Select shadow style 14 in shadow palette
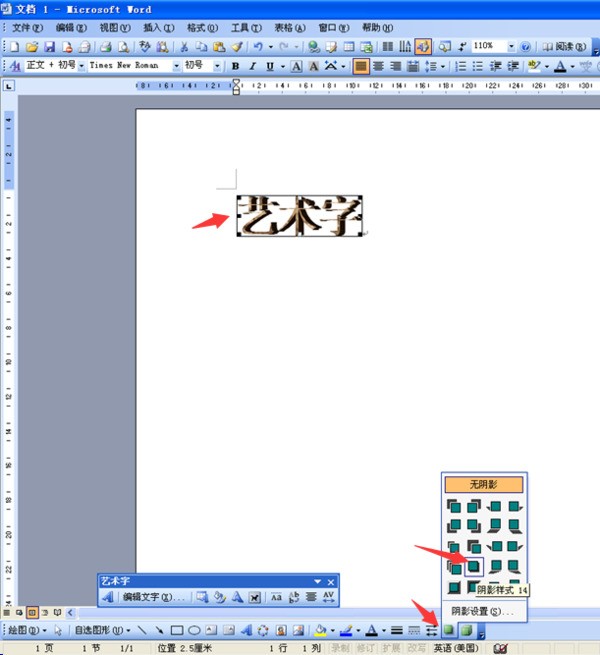 (x=471, y=566)
